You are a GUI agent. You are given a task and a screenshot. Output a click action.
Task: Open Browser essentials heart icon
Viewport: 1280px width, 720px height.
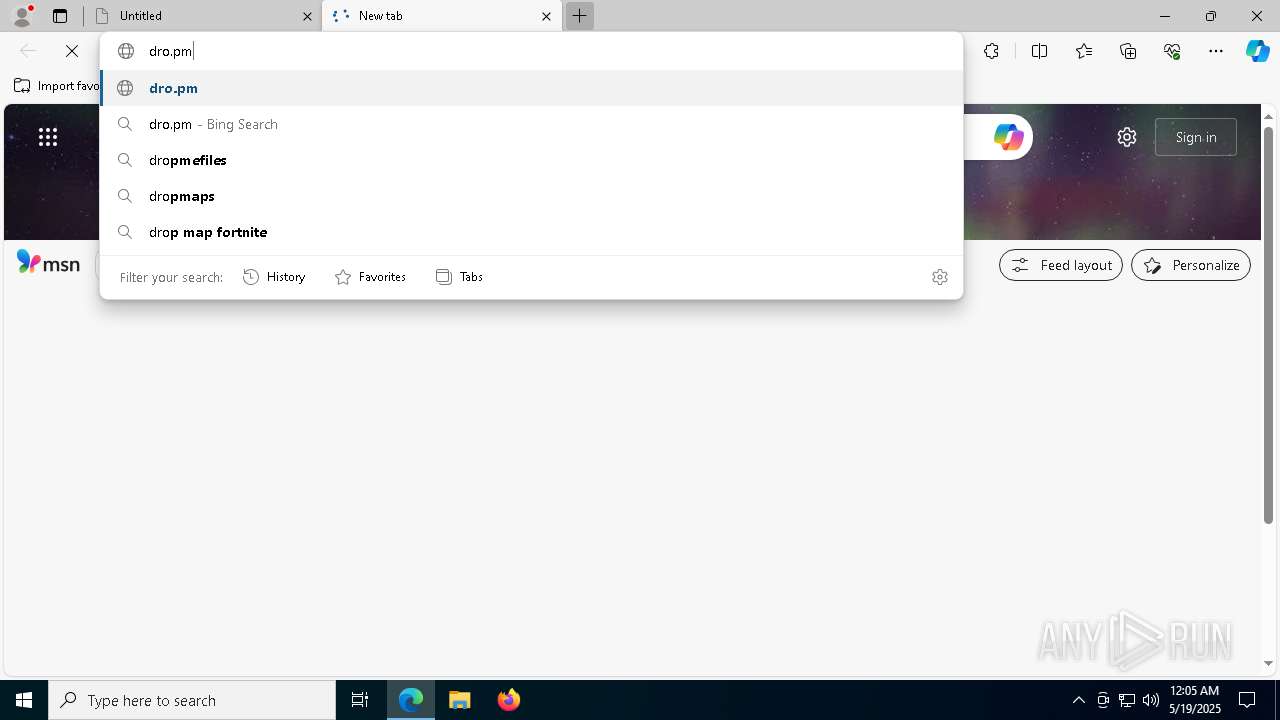(x=1172, y=51)
